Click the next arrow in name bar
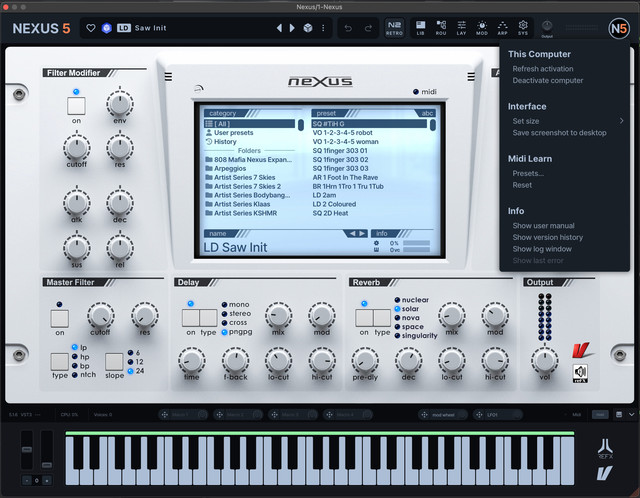 [x=362, y=233]
